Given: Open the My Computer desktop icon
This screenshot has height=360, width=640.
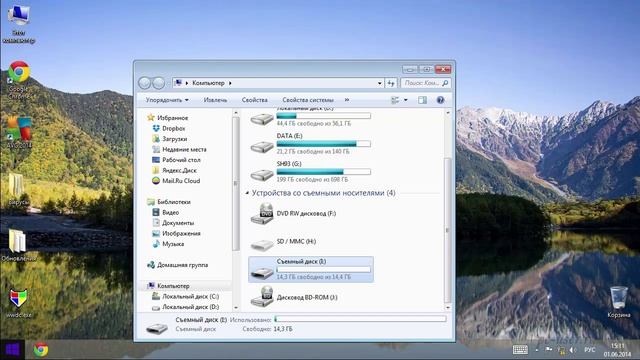Looking at the screenshot, I should click(18, 24).
